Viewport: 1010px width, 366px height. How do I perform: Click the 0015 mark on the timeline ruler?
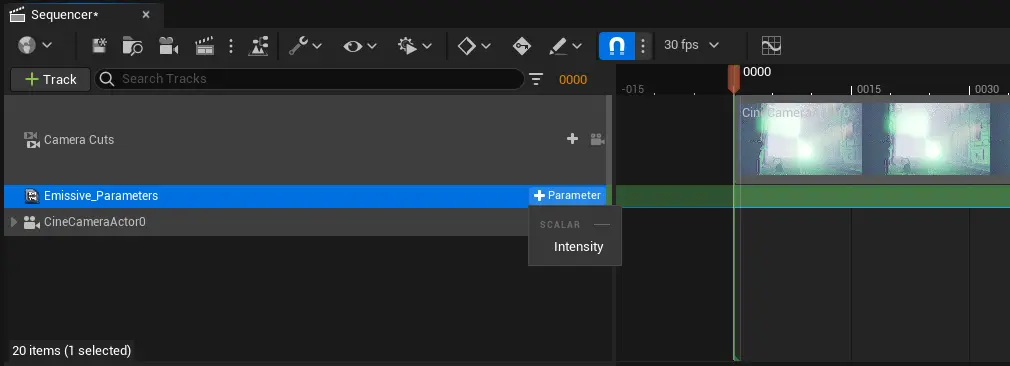869,89
